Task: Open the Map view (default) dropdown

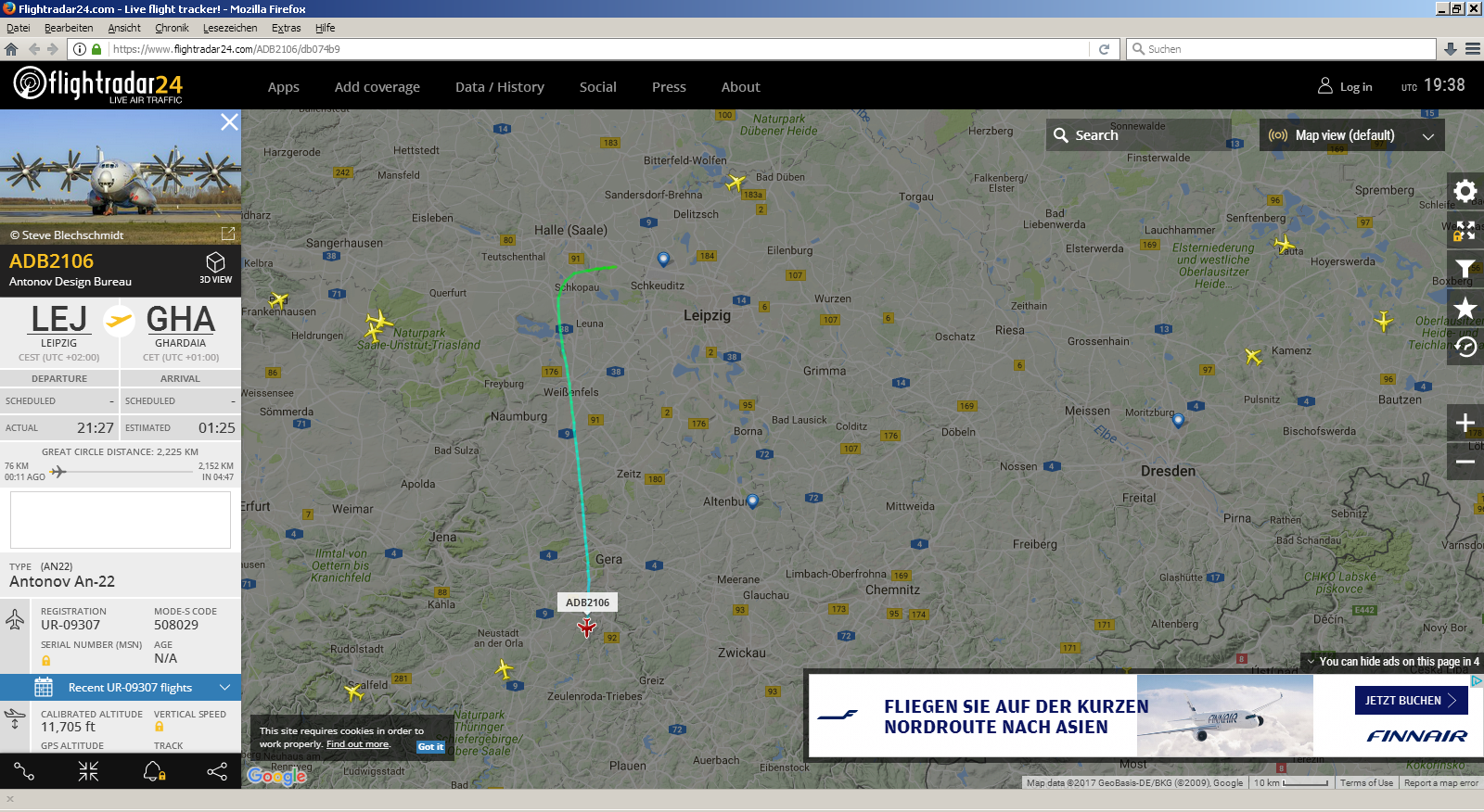Action: pos(1351,135)
